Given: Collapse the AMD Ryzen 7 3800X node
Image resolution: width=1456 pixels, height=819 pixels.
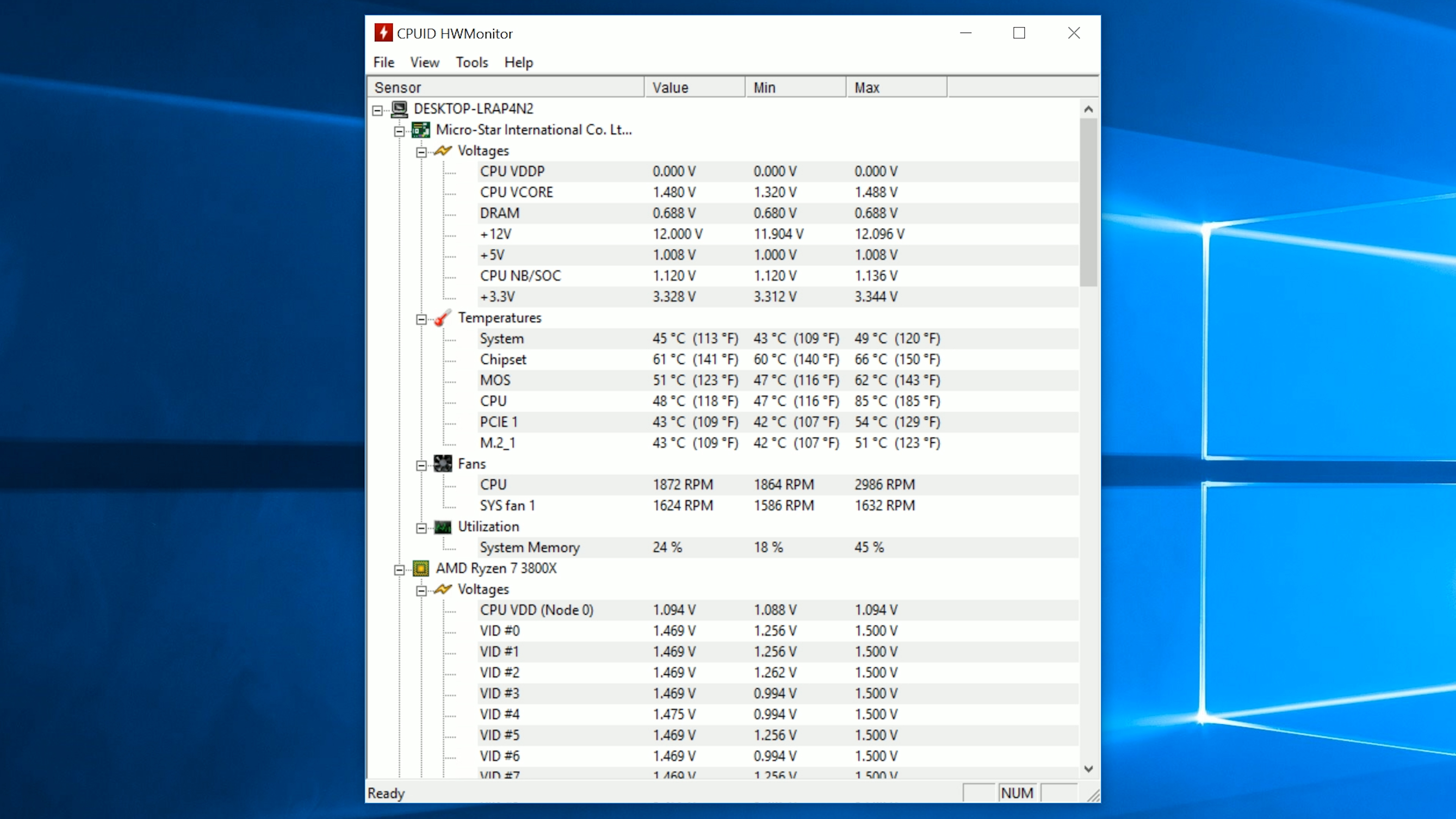Looking at the screenshot, I should tap(399, 570).
